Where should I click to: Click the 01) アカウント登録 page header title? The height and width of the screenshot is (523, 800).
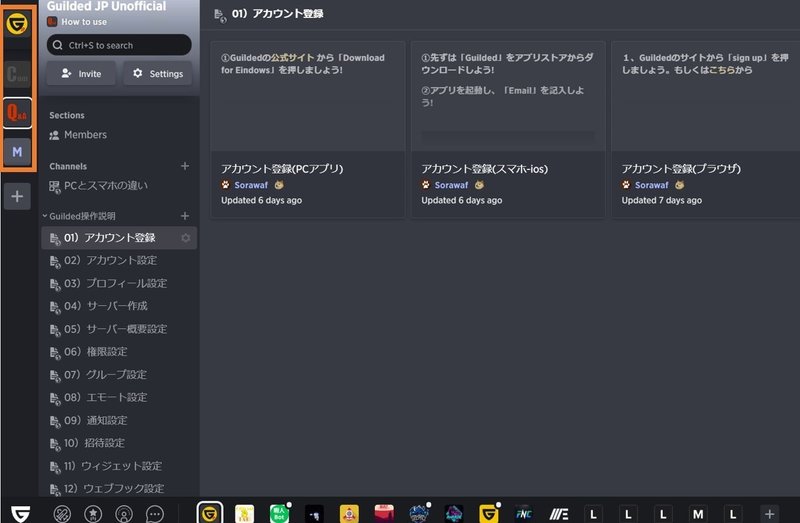pos(278,14)
